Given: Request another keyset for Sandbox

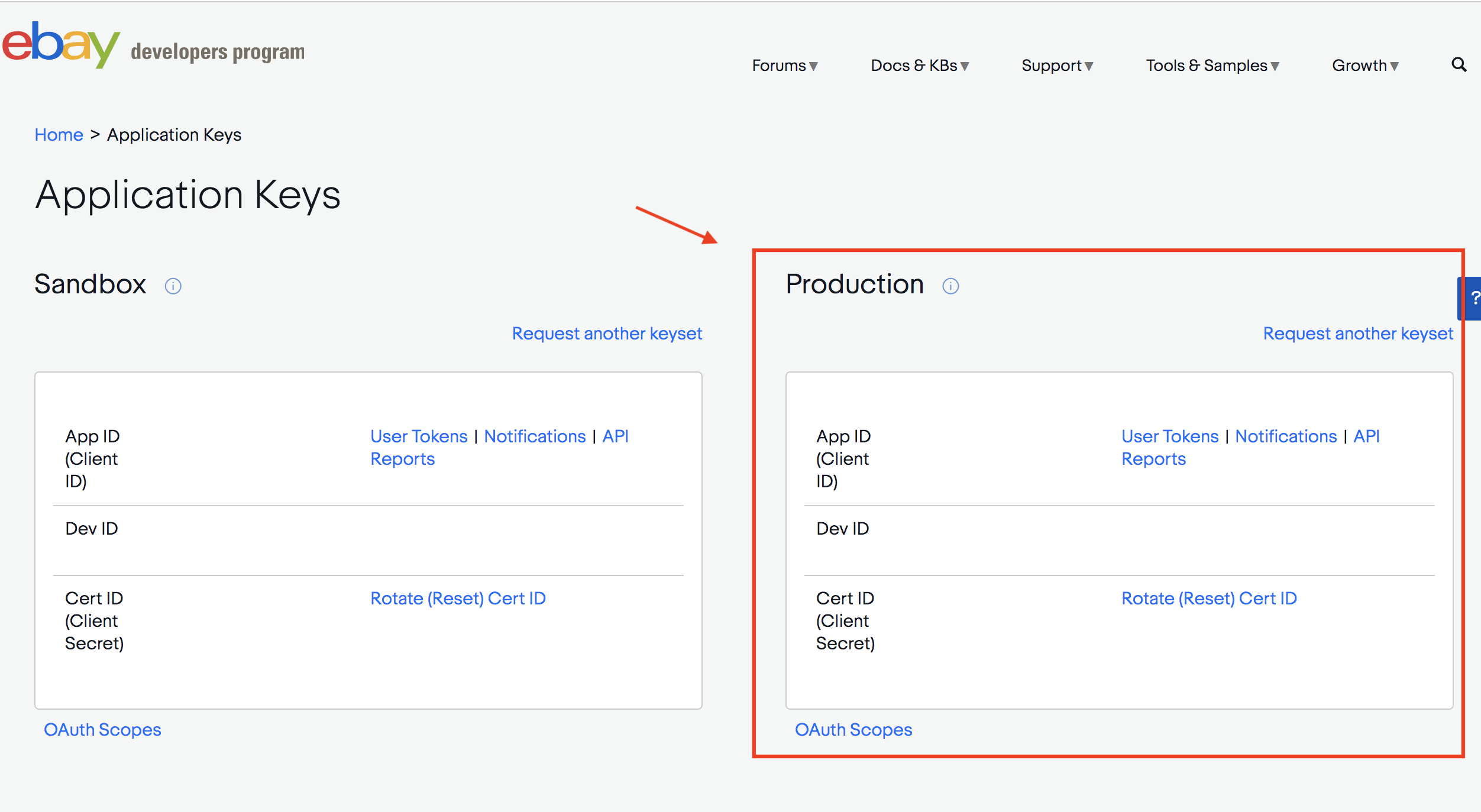Looking at the screenshot, I should (607, 334).
